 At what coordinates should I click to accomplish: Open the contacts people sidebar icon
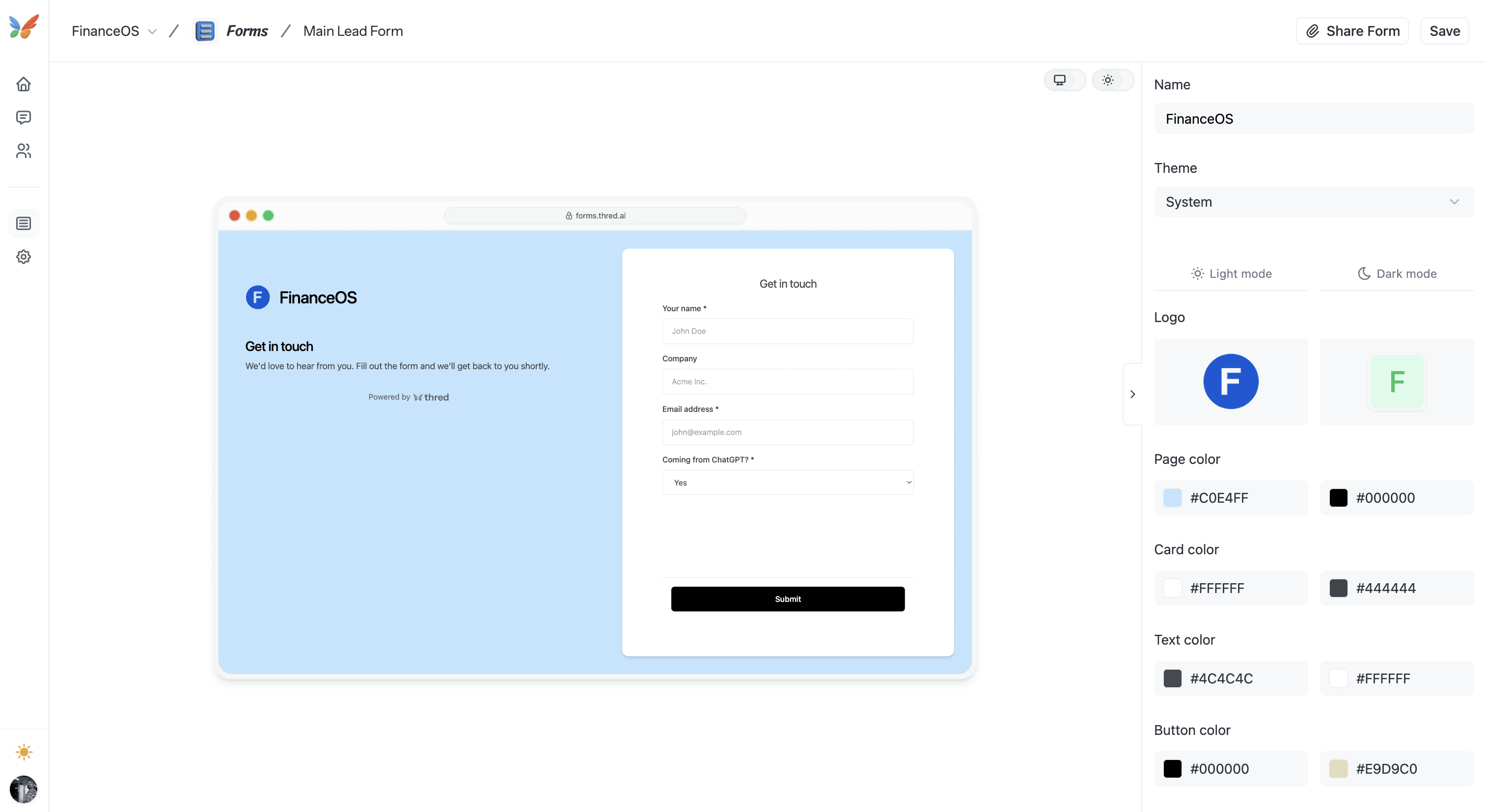tap(24, 151)
